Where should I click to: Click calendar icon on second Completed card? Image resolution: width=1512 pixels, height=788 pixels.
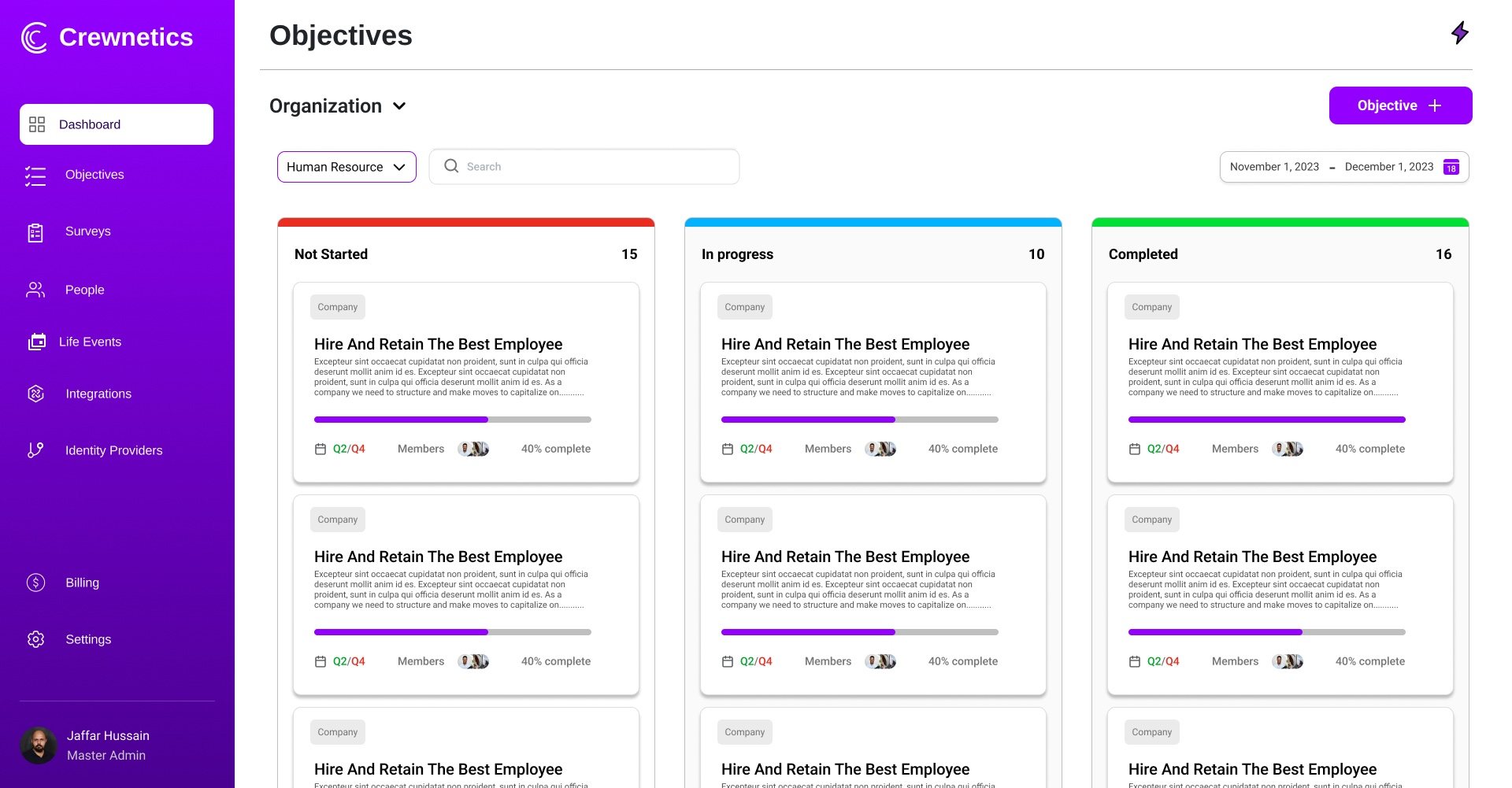tap(1135, 661)
